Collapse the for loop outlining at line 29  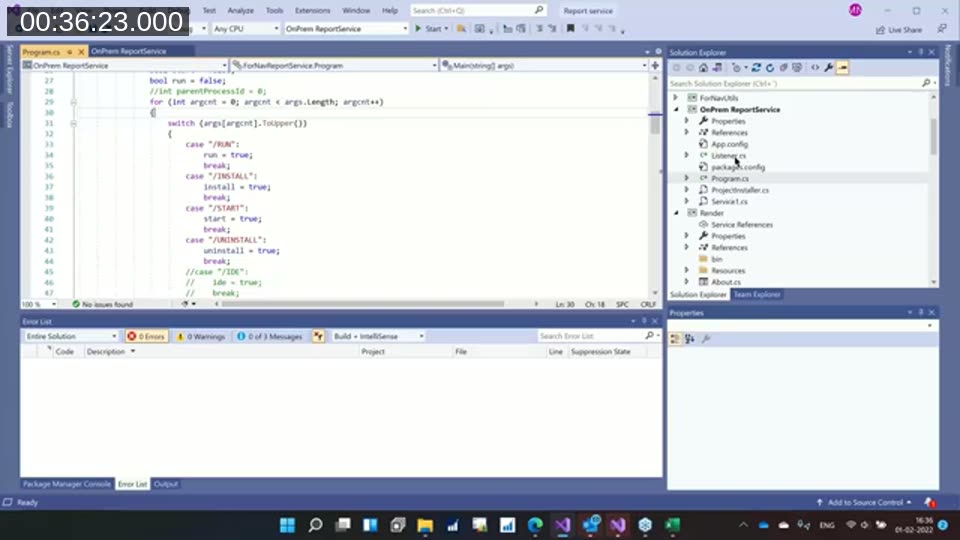tap(73, 102)
